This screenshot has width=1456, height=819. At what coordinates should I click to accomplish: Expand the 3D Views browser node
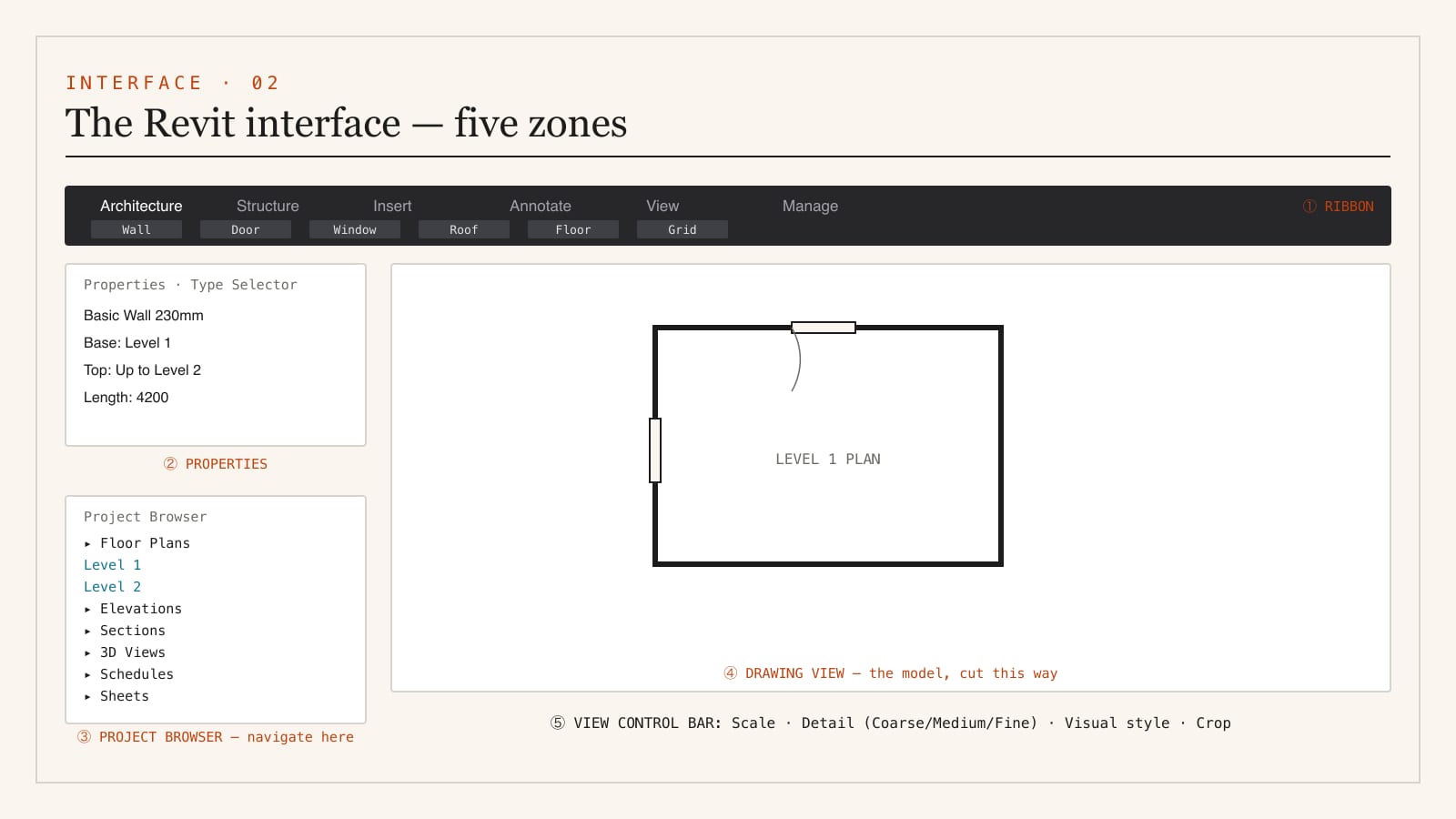[x=125, y=652]
